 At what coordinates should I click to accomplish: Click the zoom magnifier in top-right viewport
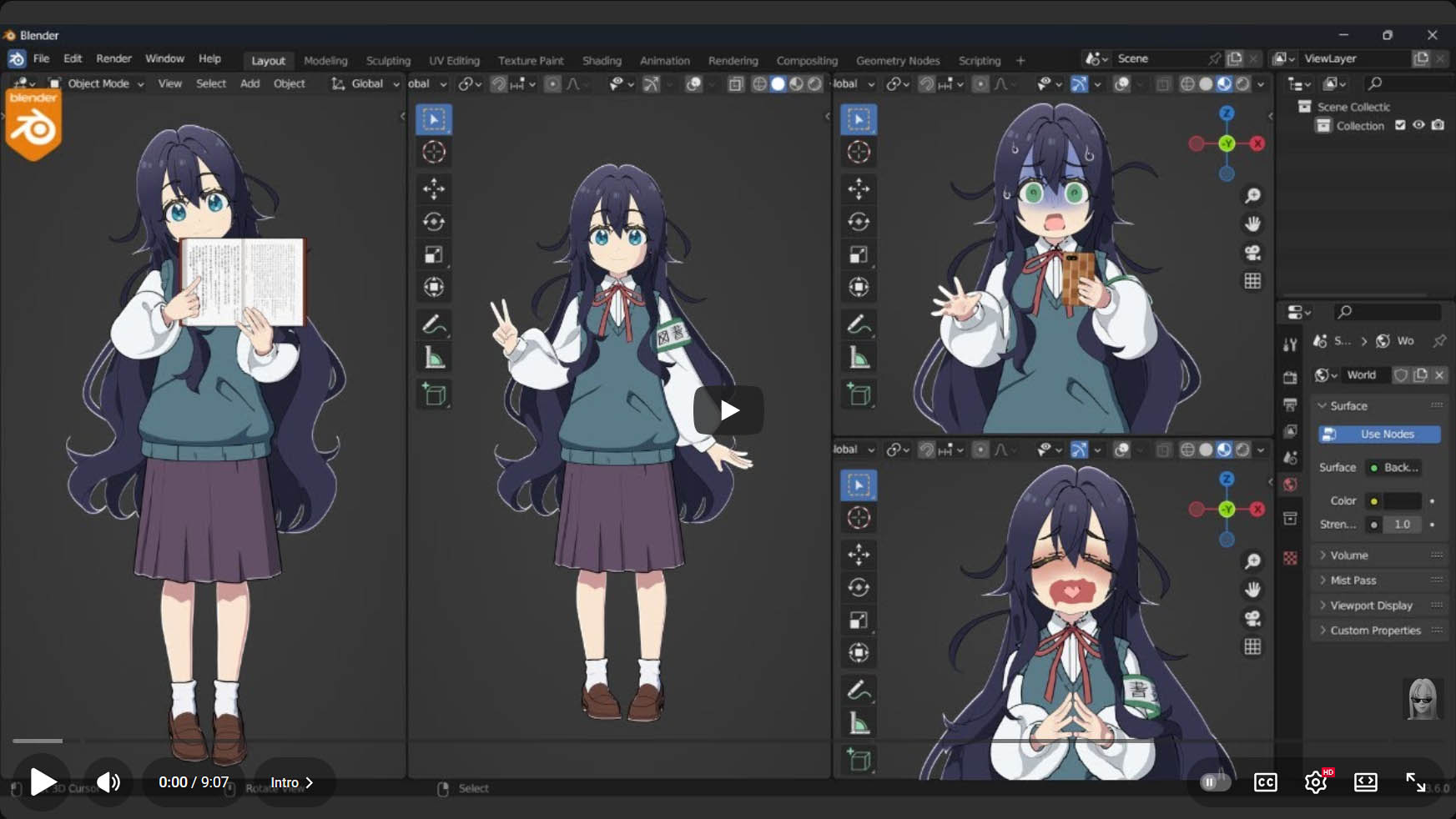click(1252, 195)
